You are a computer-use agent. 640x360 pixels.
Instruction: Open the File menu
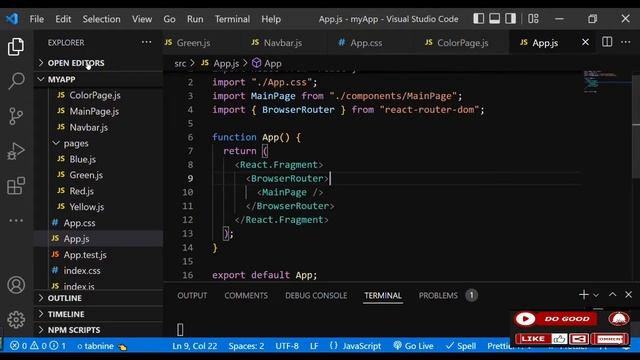click(36, 19)
